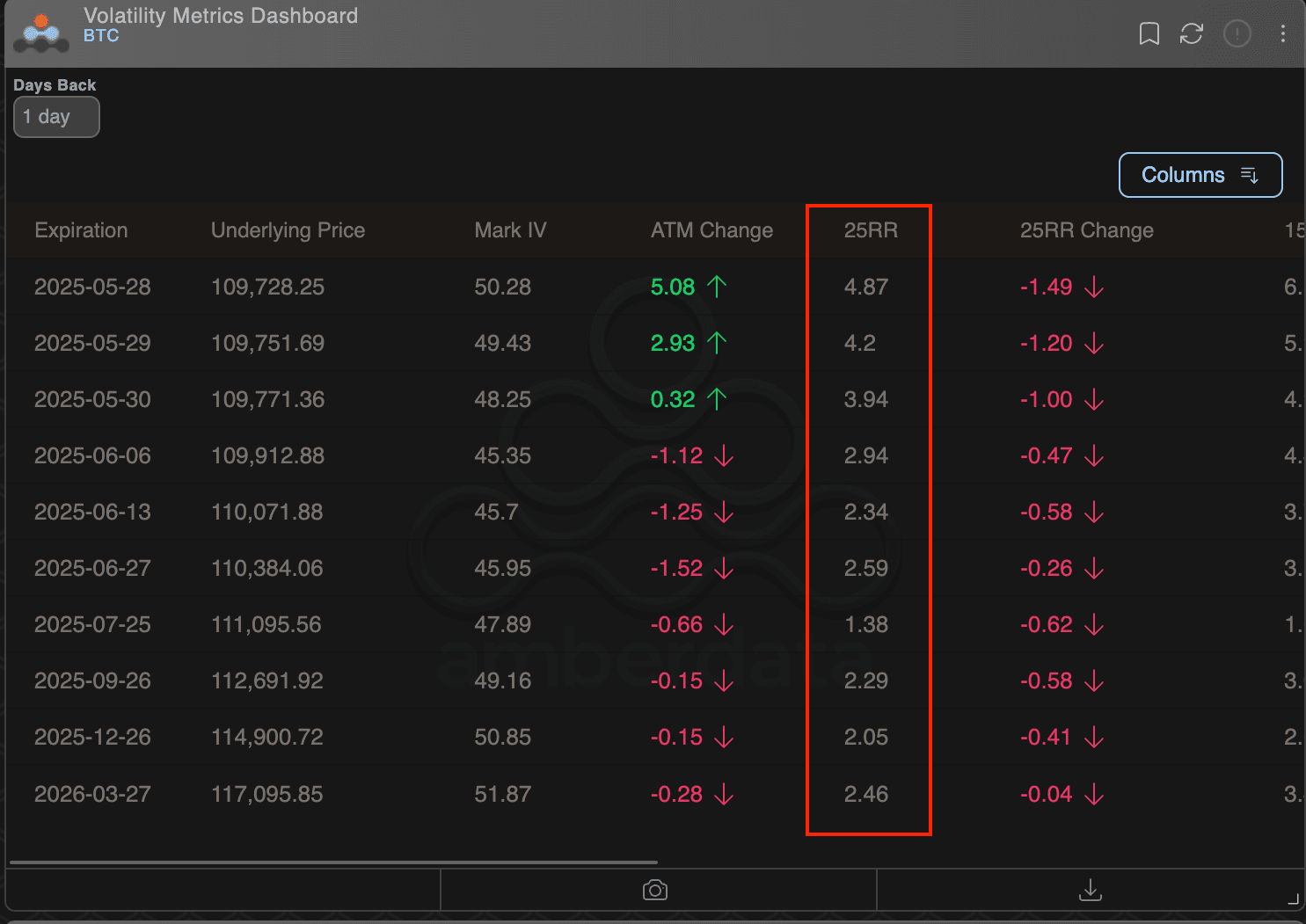
Task: Click the Amberdata logo in header
Action: (x=41, y=33)
